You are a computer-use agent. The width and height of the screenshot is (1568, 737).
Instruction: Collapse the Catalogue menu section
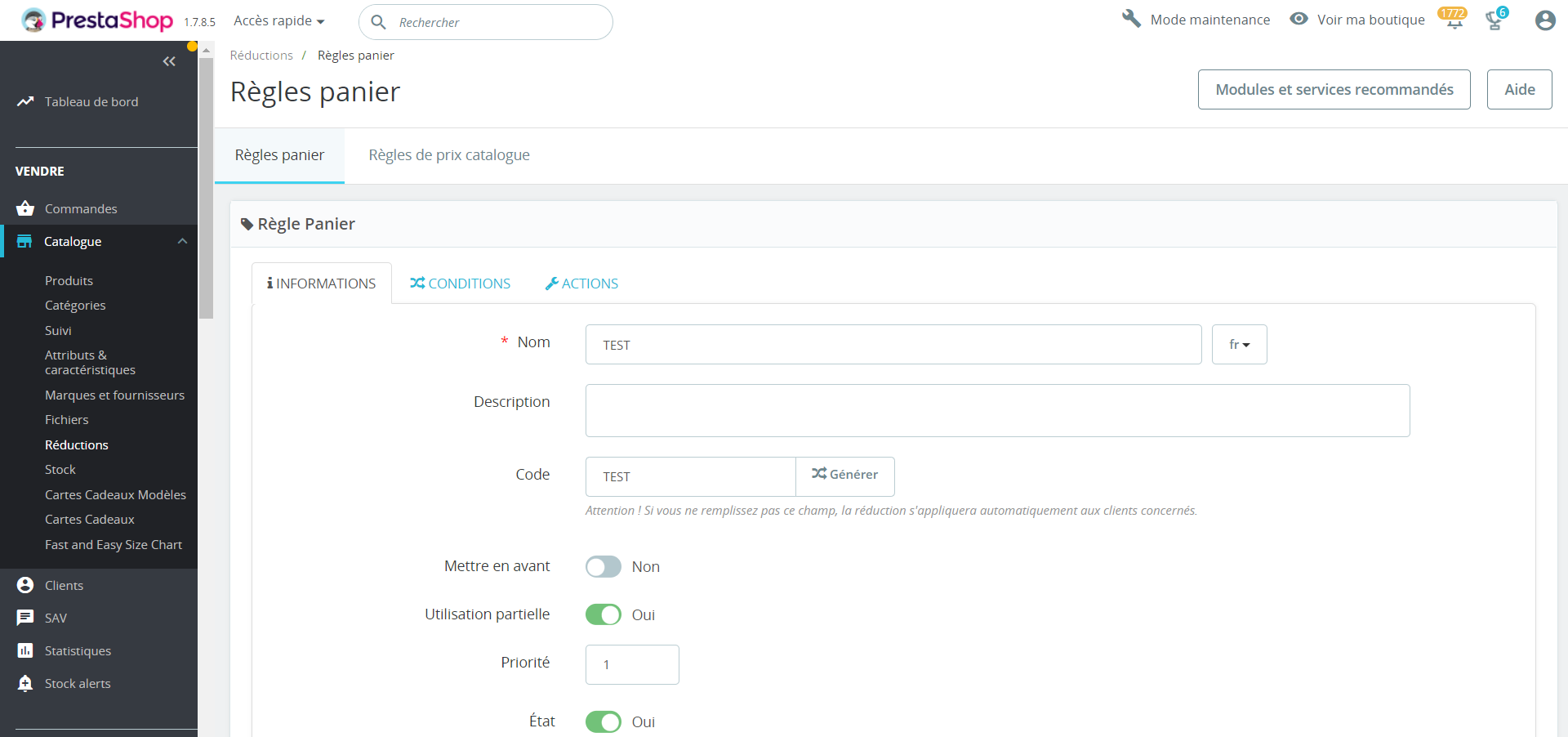tap(182, 241)
